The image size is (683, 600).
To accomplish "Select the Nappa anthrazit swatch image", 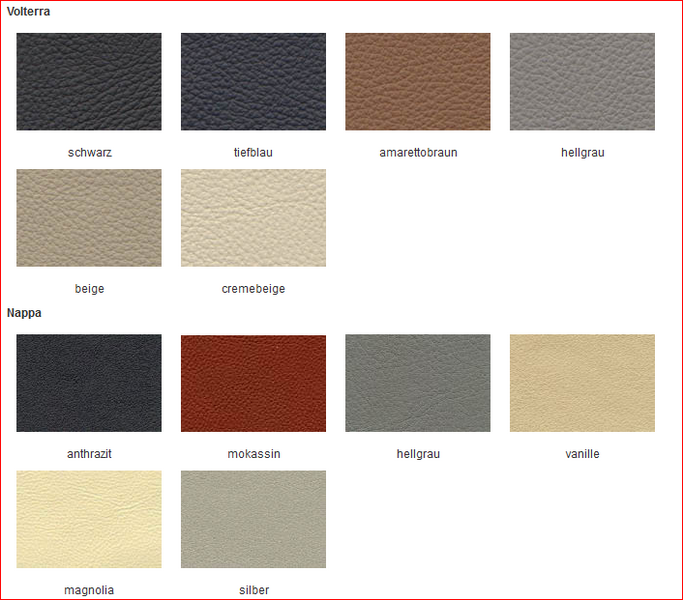I will coord(89,383).
